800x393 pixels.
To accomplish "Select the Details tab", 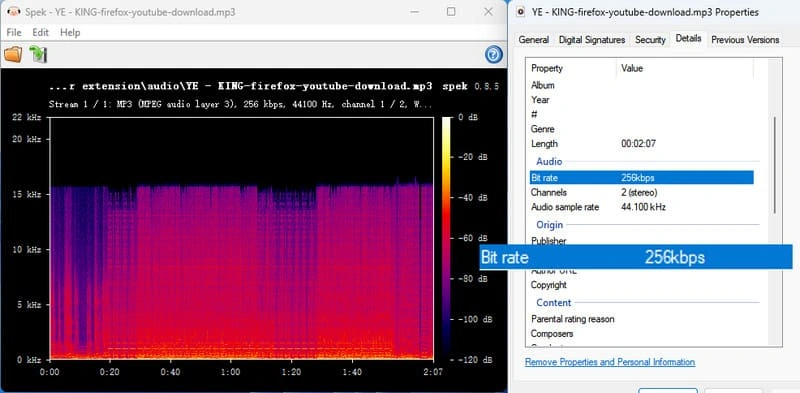I will 688,38.
